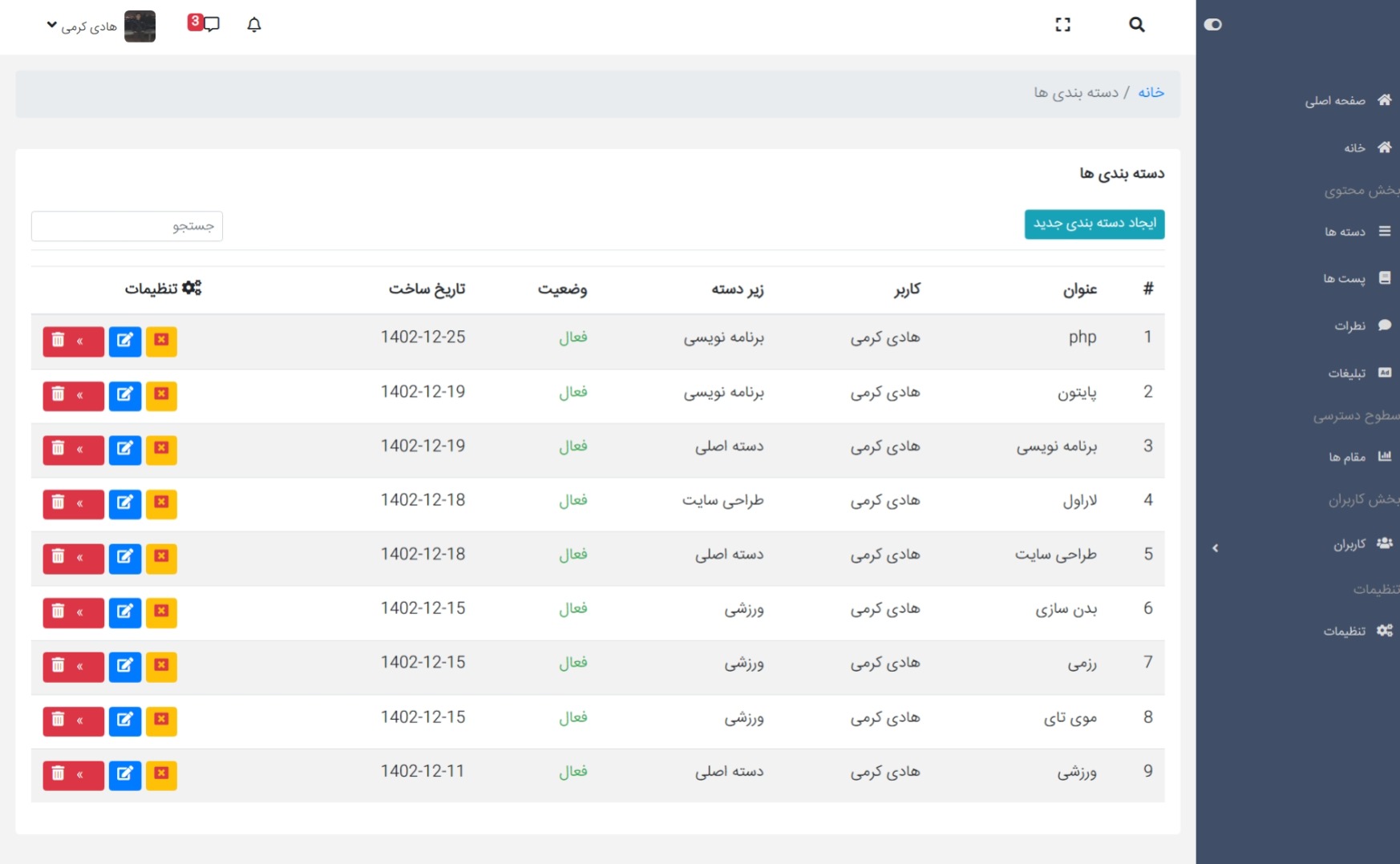Select the مقام ها sidebar icon
The image size is (1400, 864).
pyautogui.click(x=1385, y=456)
